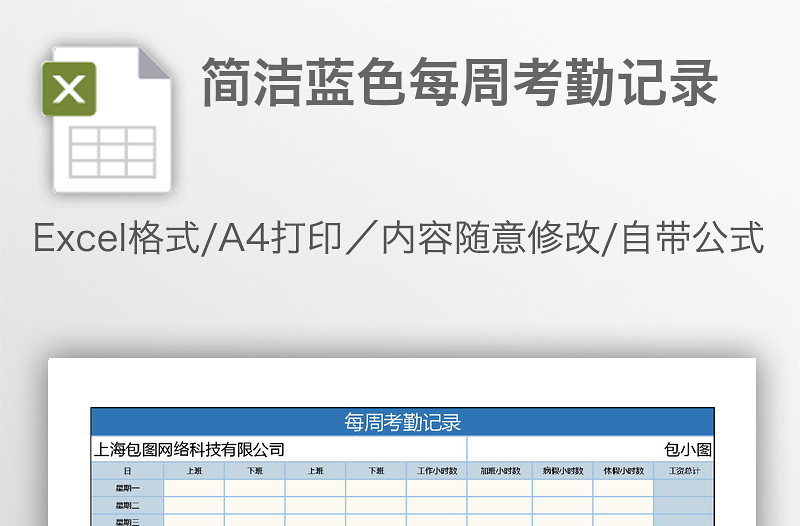Click the 加班小时数 cell in 星期二 row
The width and height of the screenshot is (800, 526).
tap(500, 506)
